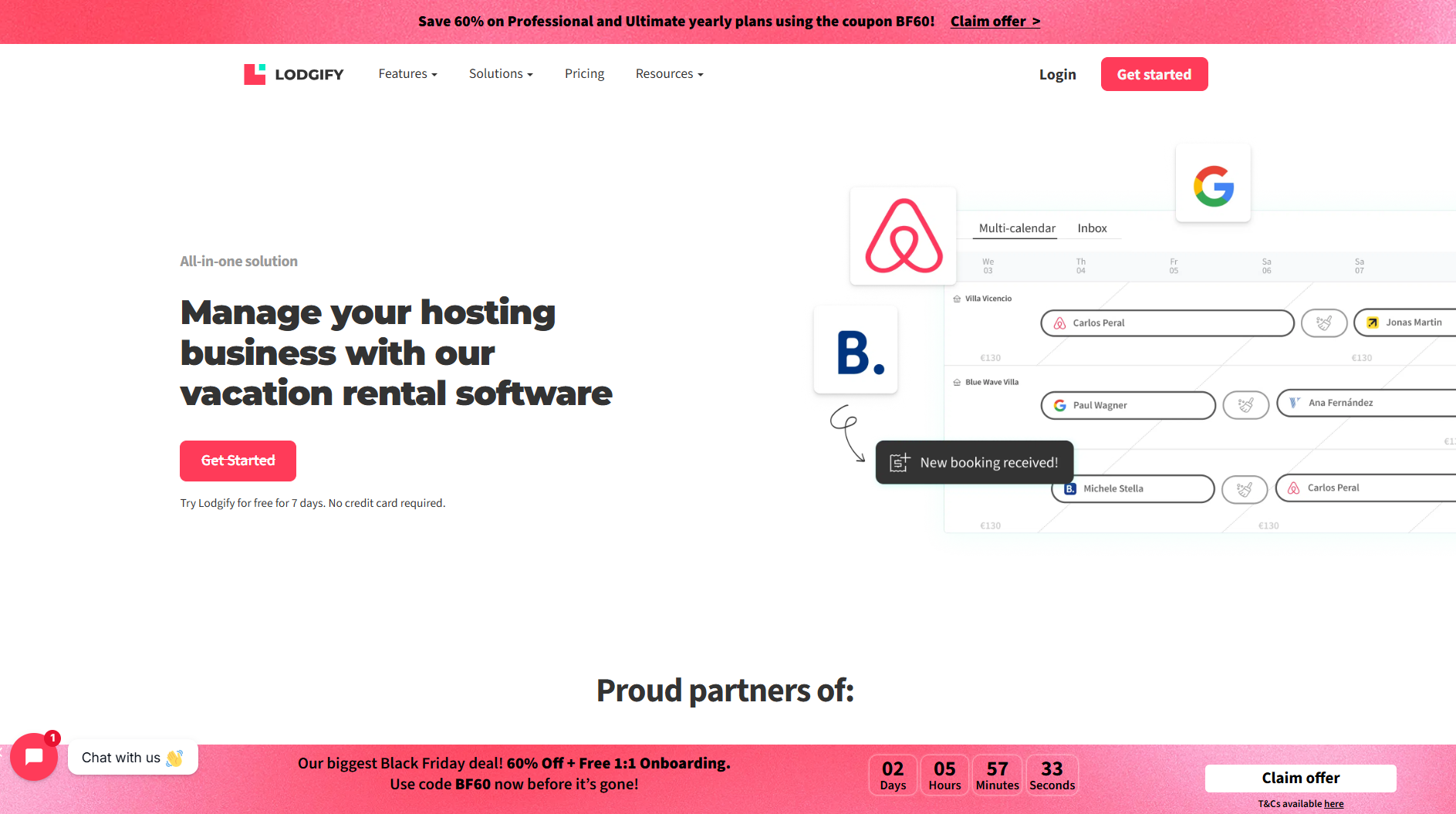Viewport: 1456px width, 814px height.
Task: Open the Resources dropdown menu
Action: pyautogui.click(x=669, y=74)
